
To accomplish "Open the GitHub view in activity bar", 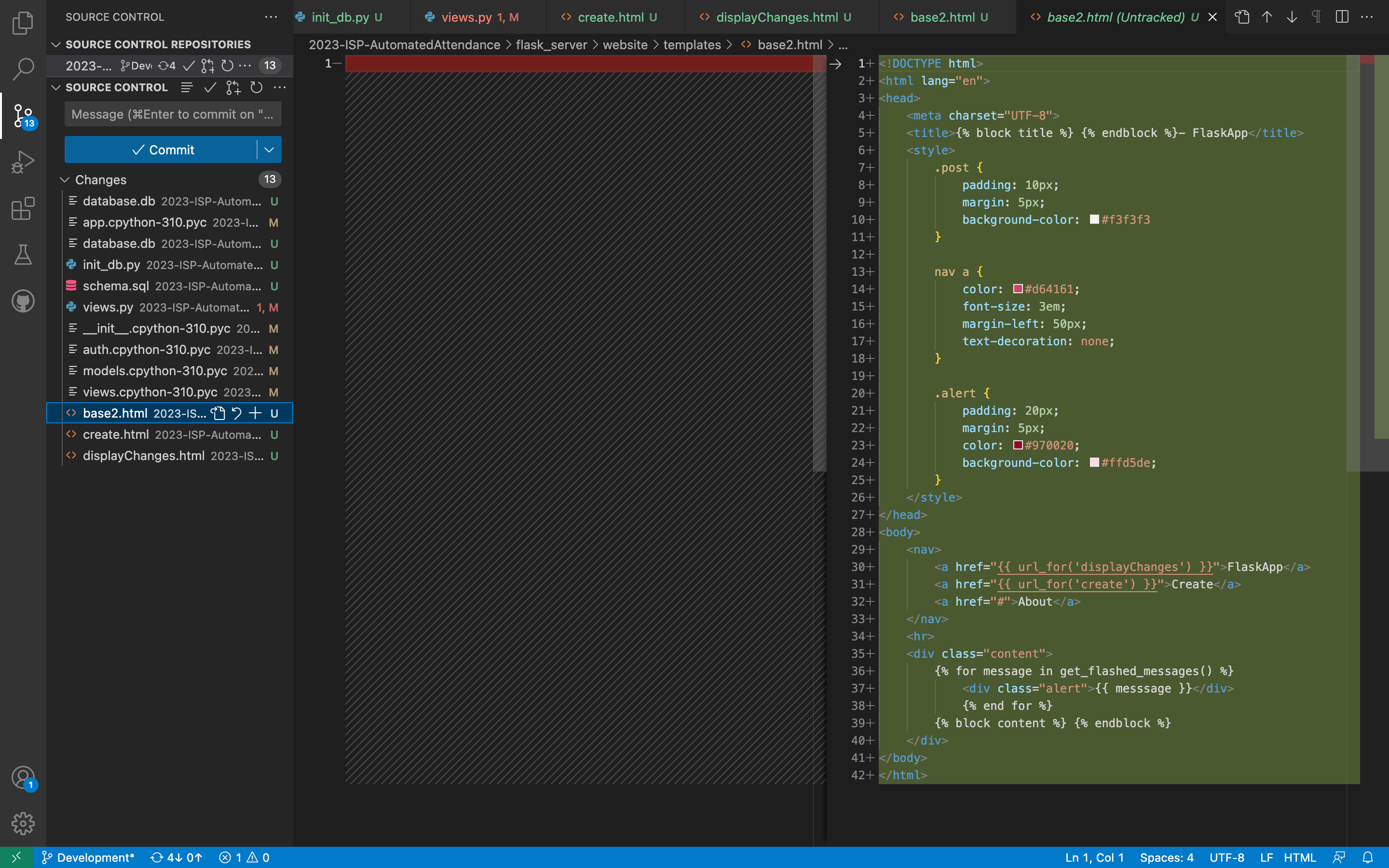I will [x=23, y=301].
